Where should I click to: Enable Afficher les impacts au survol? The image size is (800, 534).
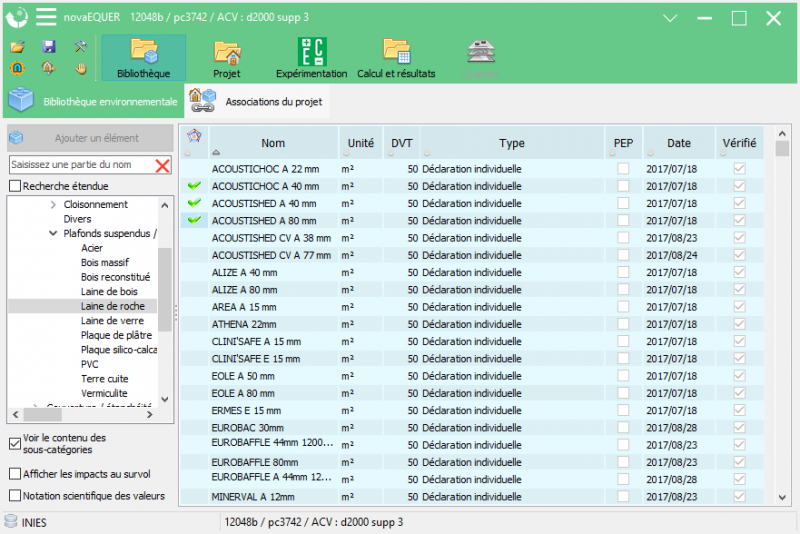tap(15, 474)
